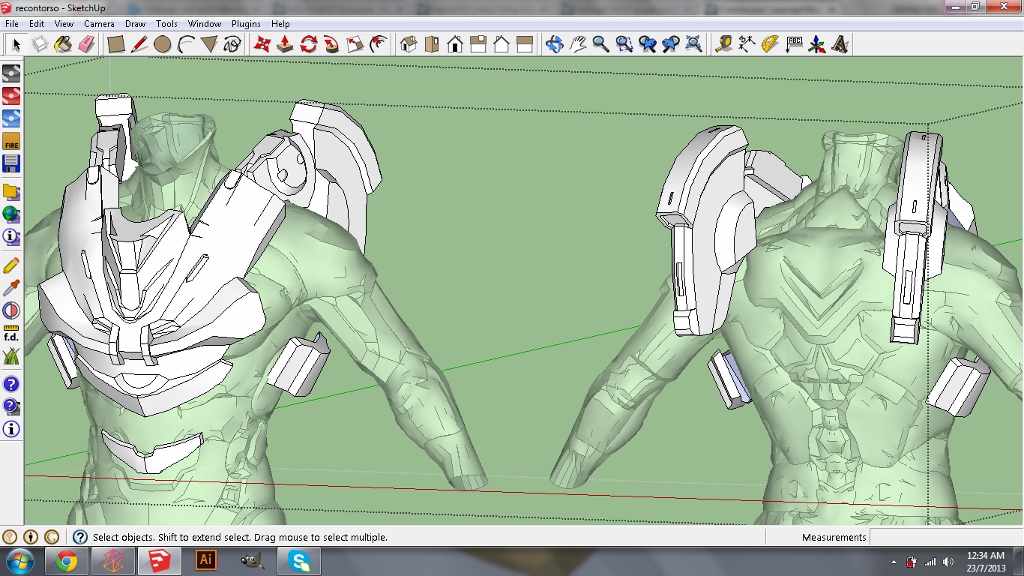Click the Windows Start button
Image resolution: width=1024 pixels, height=576 pixels.
(19, 561)
